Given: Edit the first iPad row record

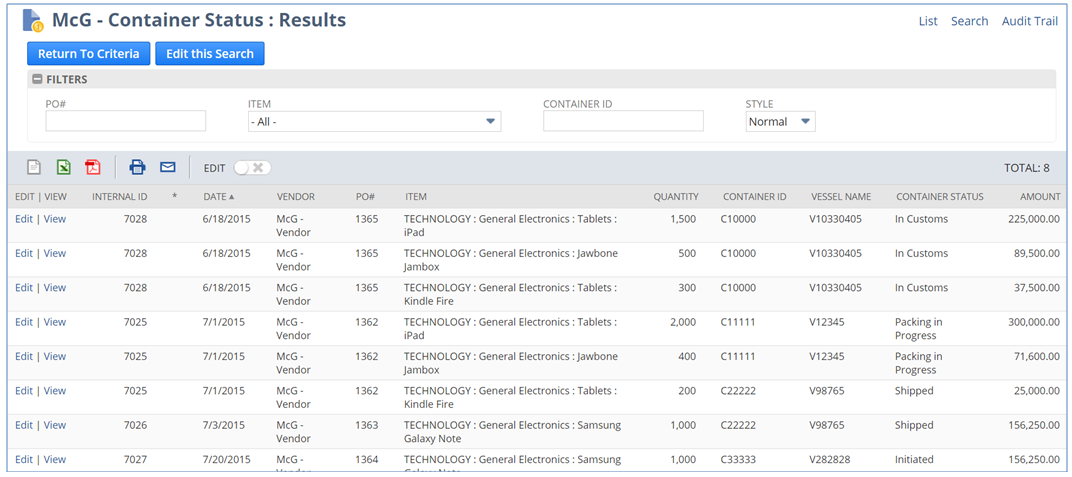Looking at the screenshot, I should pyautogui.click(x=24, y=220).
